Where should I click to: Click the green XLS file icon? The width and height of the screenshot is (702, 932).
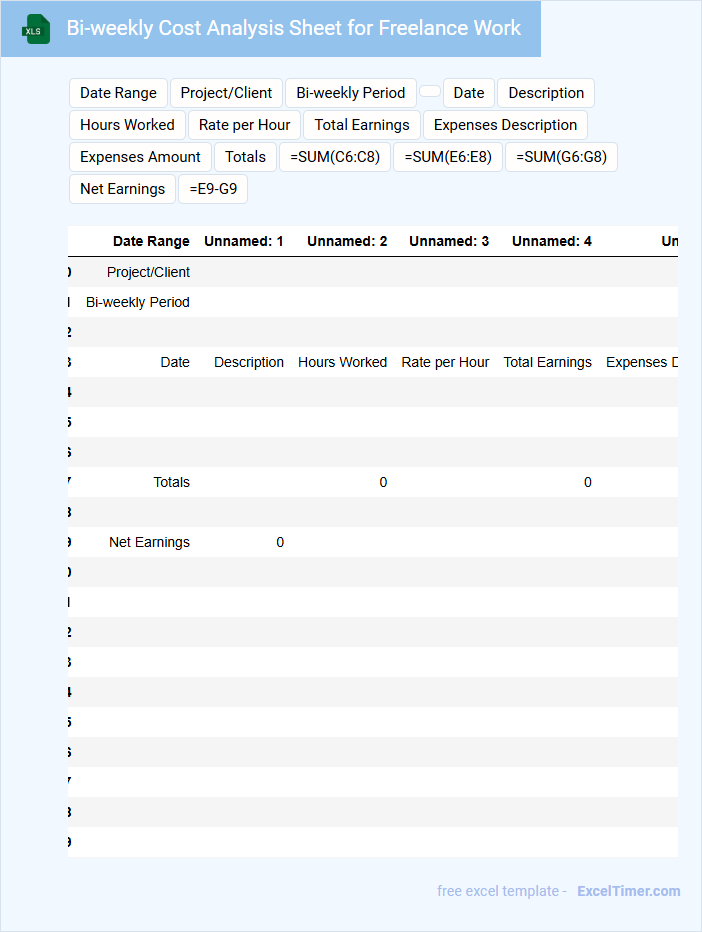[37, 30]
